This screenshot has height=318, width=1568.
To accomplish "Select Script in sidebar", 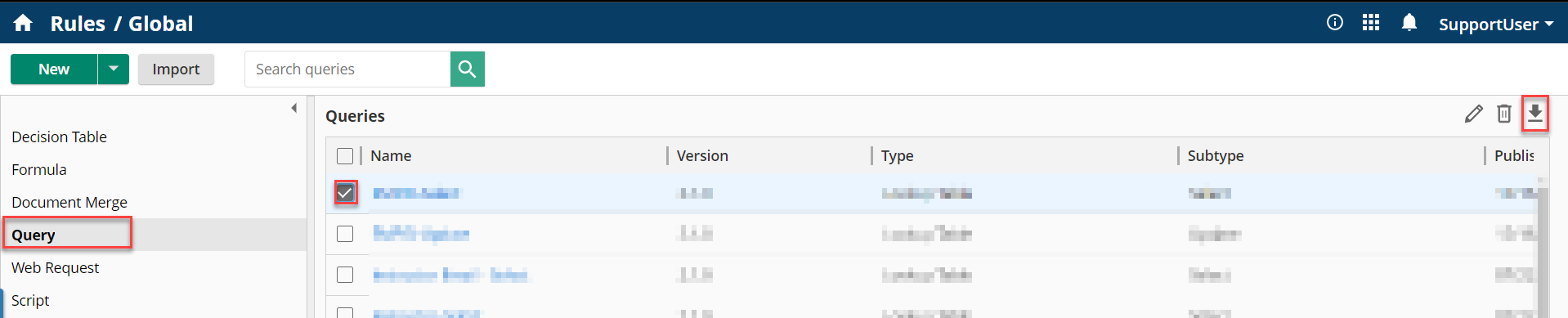I will [30, 300].
